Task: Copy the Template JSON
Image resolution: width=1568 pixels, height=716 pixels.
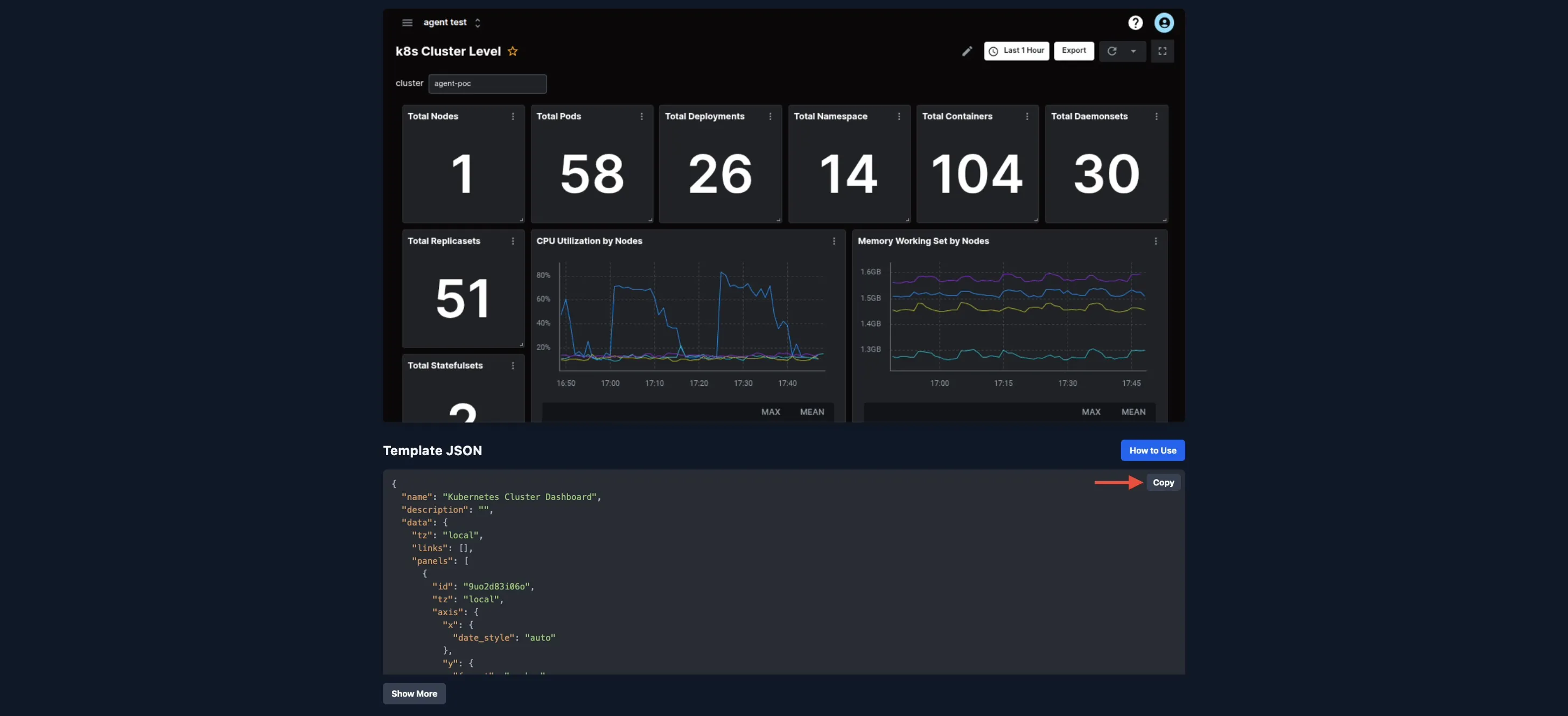Action: [1163, 482]
